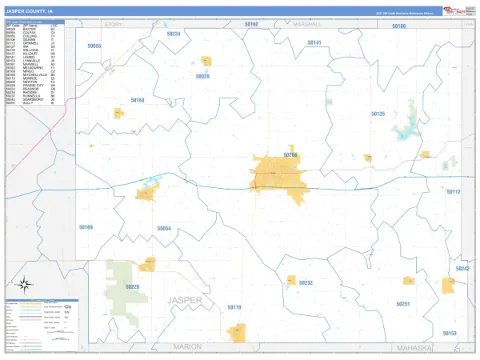This screenshot has height=360, width=480.
Task: Click the ZIP code label 50234
Action: click(x=173, y=34)
